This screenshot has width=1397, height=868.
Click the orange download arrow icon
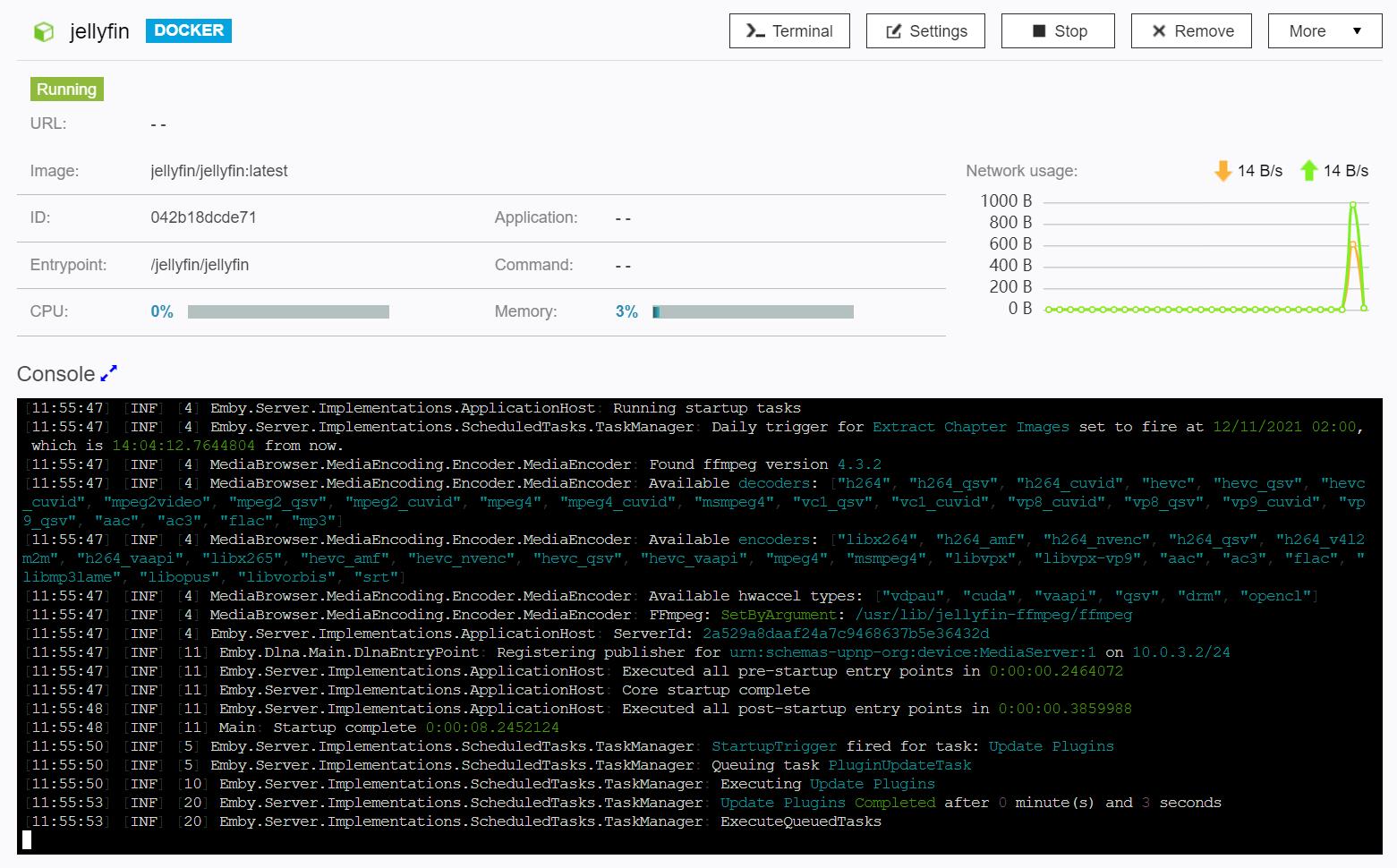[x=1222, y=171]
